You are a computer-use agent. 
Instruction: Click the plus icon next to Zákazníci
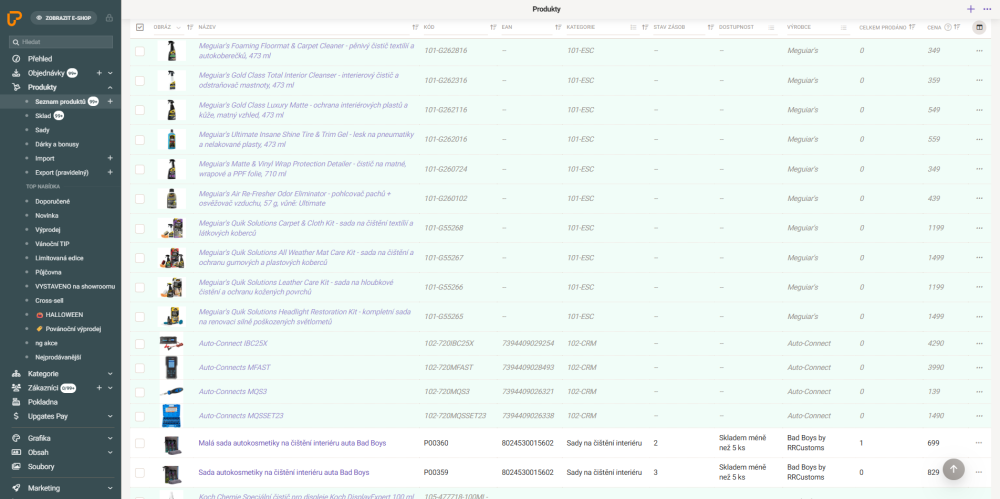98,387
